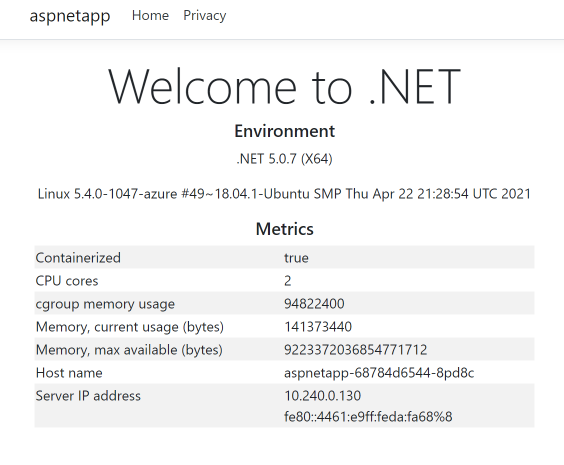Click the 'Welcome to .NET' heading
Image resolution: width=564 pixels, height=465 pixels.
tap(284, 87)
